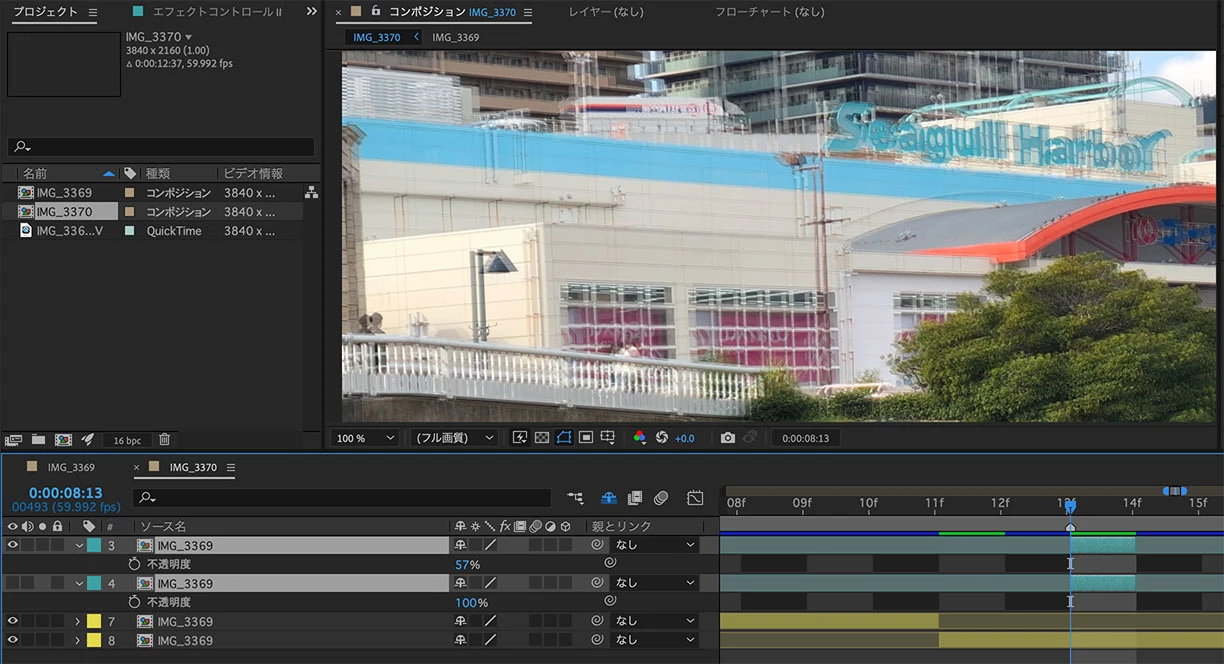Click label color swatch of QuickTime item
Viewport: 1224px width, 664px height.
[x=129, y=230]
